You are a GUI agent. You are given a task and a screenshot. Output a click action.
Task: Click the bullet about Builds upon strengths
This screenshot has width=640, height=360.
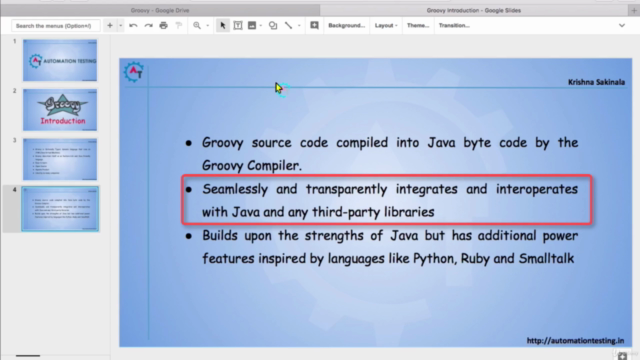click(x=390, y=247)
